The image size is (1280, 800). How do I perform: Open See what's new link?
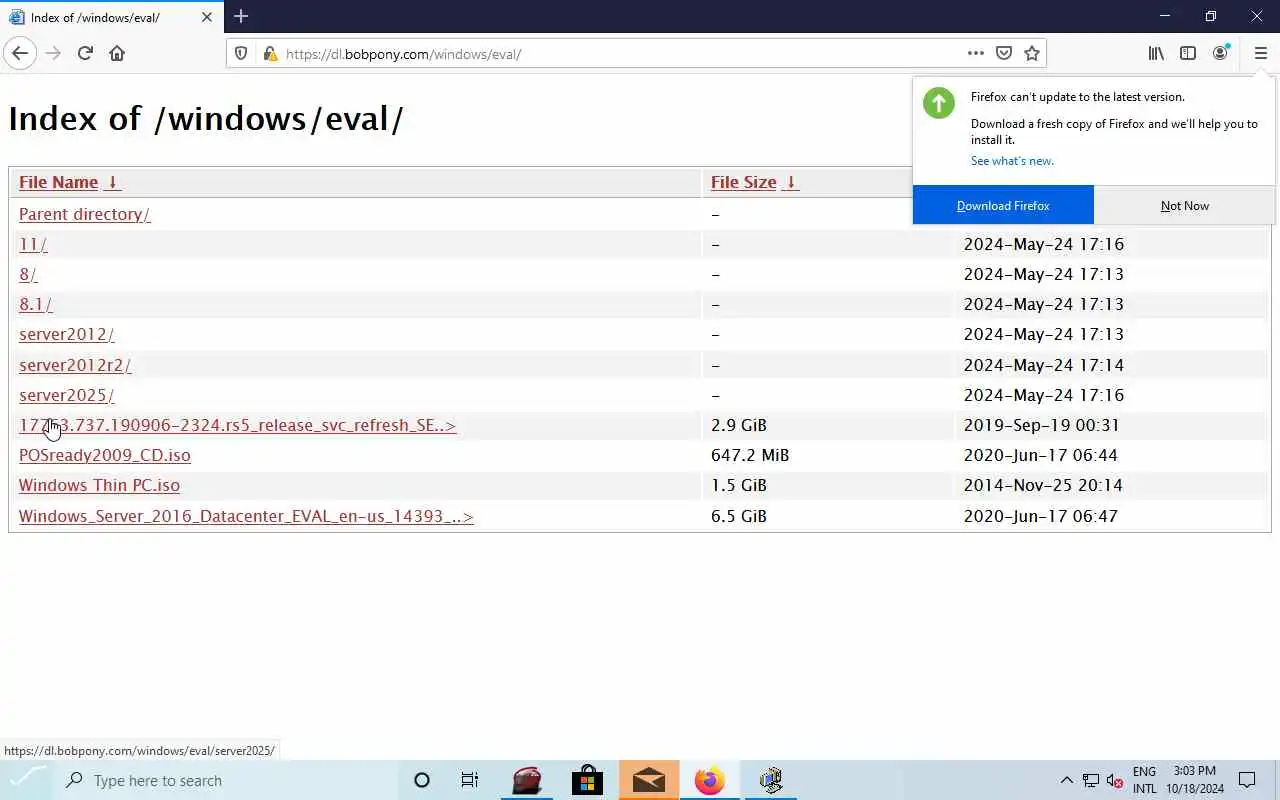coord(1012,161)
